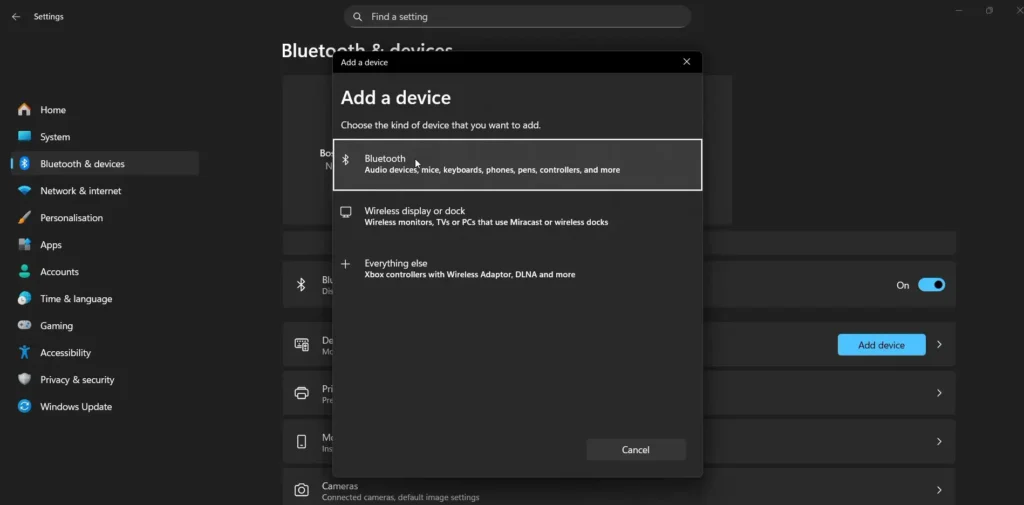Open Apps settings
Image resolution: width=1024 pixels, height=505 pixels.
point(105,244)
